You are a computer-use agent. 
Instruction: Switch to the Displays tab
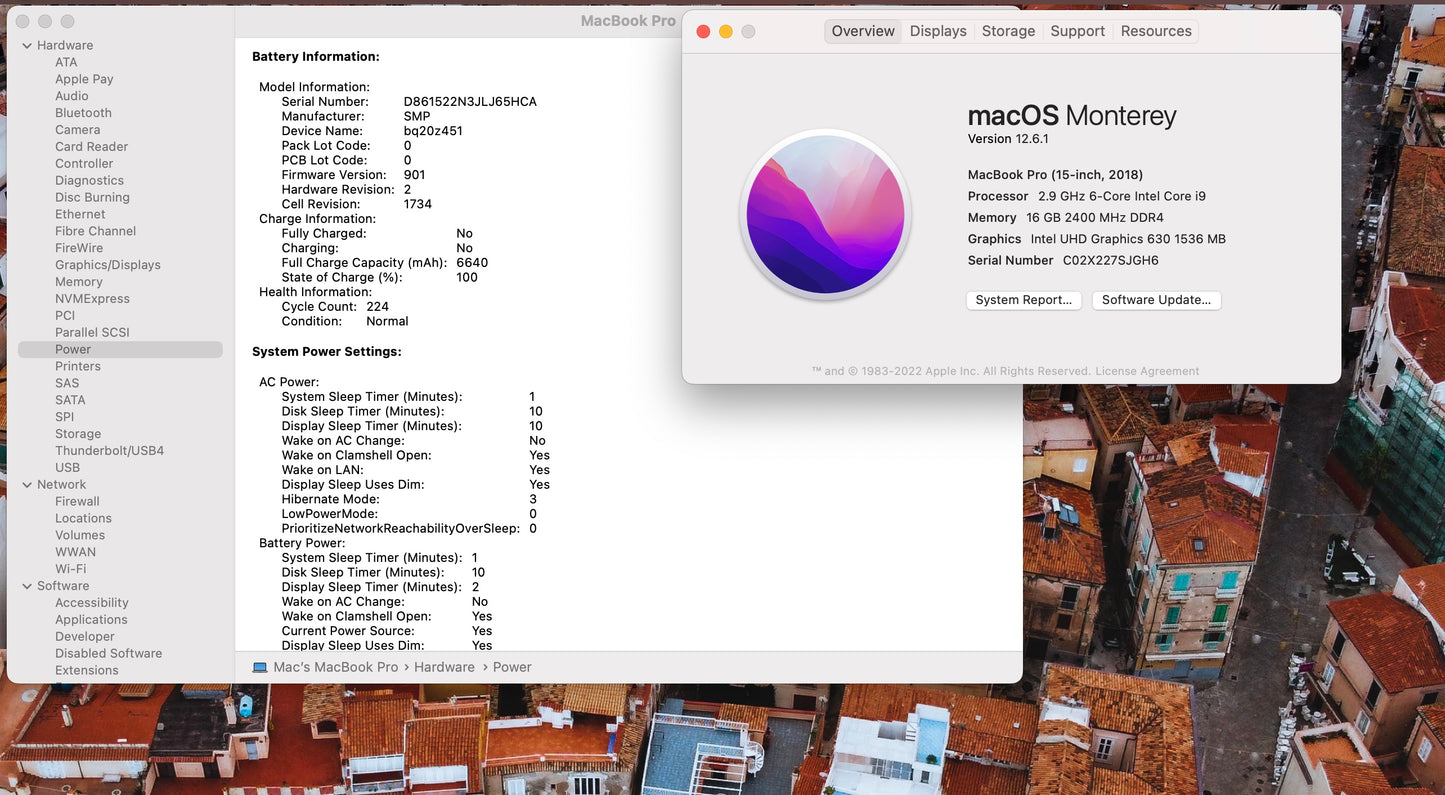pyautogui.click(x=936, y=31)
